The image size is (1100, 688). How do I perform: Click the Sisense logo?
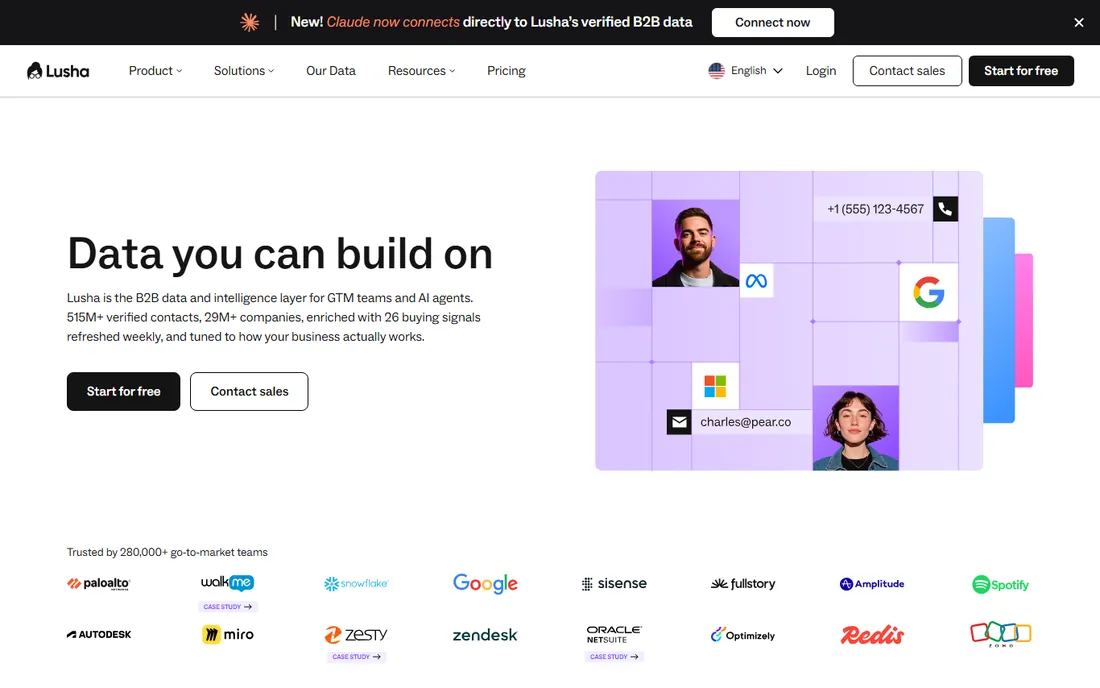coord(615,584)
